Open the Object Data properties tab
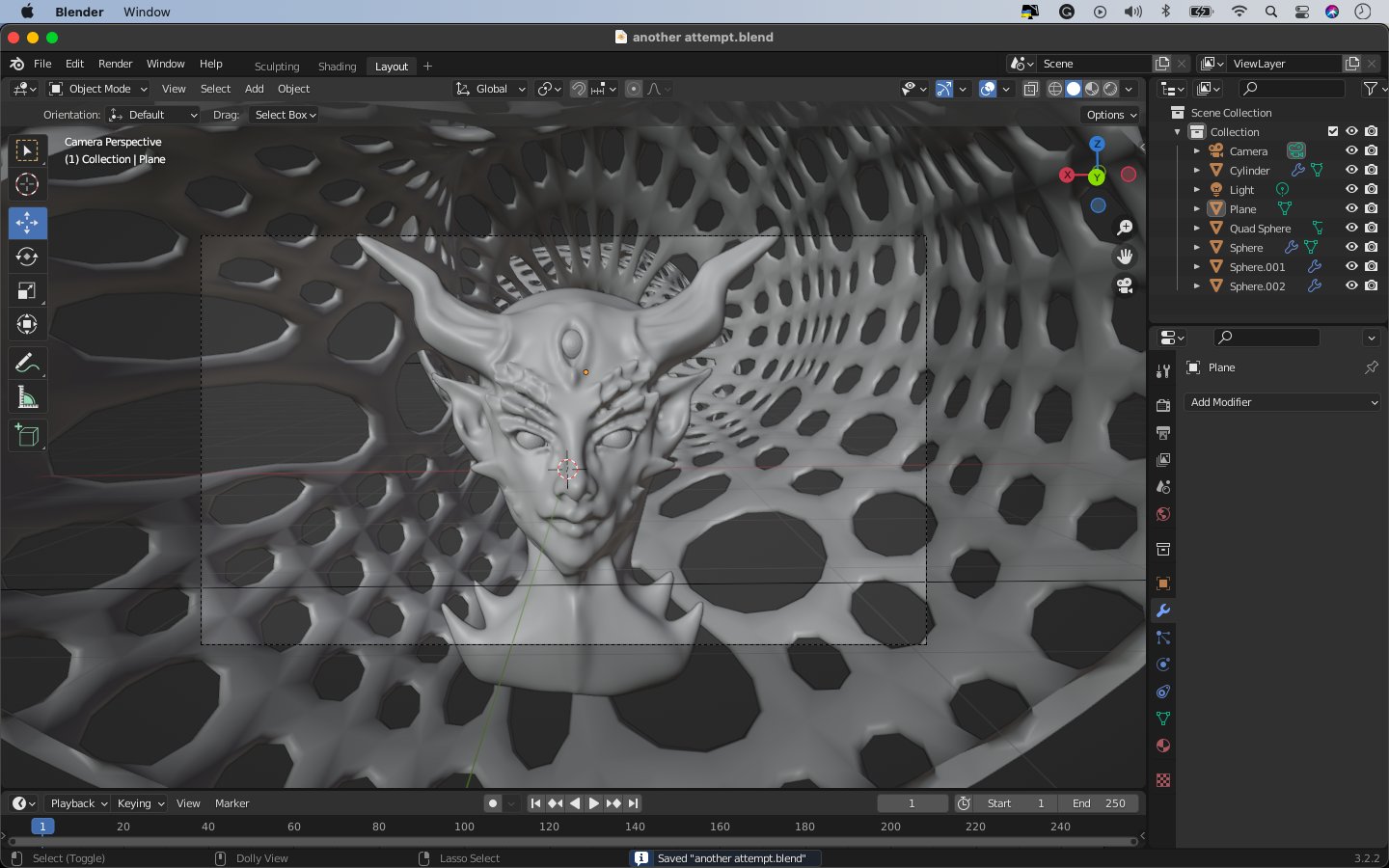 coord(1163,719)
